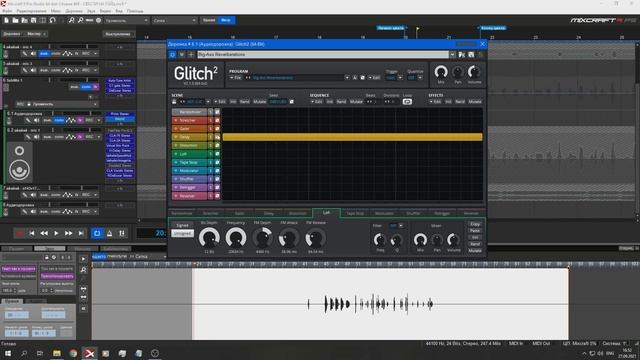Open Chrome from the taskbar
Viewport: 640px width, 360px height.
tap(73, 353)
